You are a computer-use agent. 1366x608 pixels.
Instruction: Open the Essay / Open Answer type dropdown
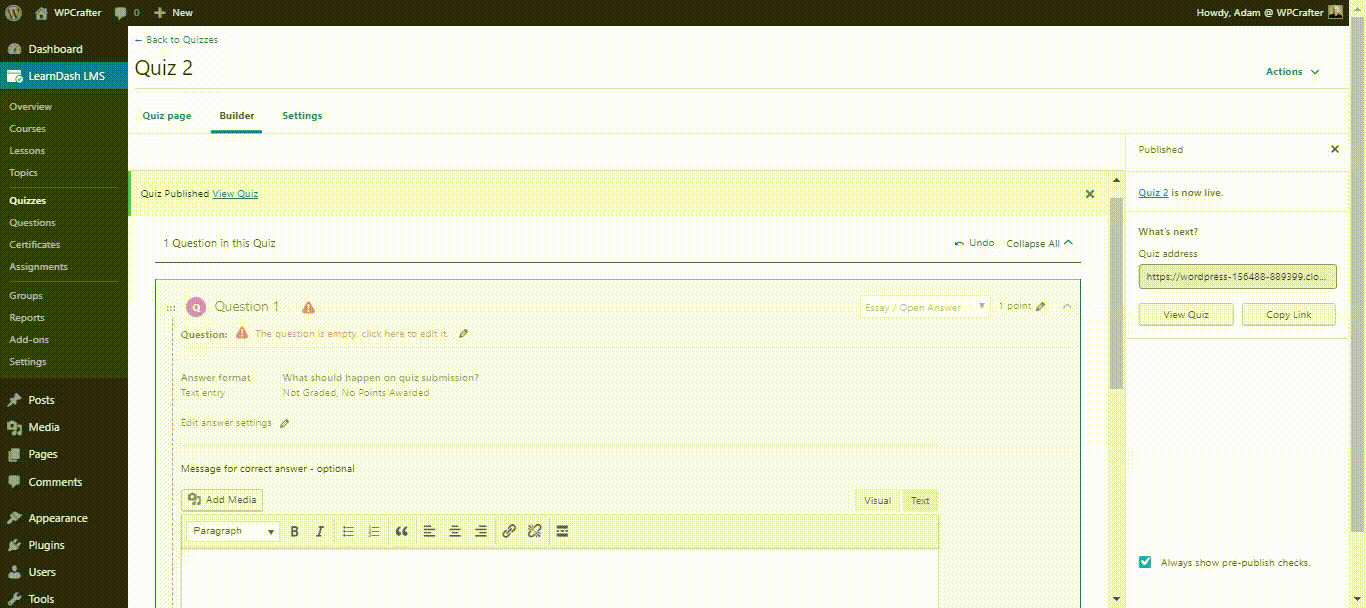click(x=925, y=307)
